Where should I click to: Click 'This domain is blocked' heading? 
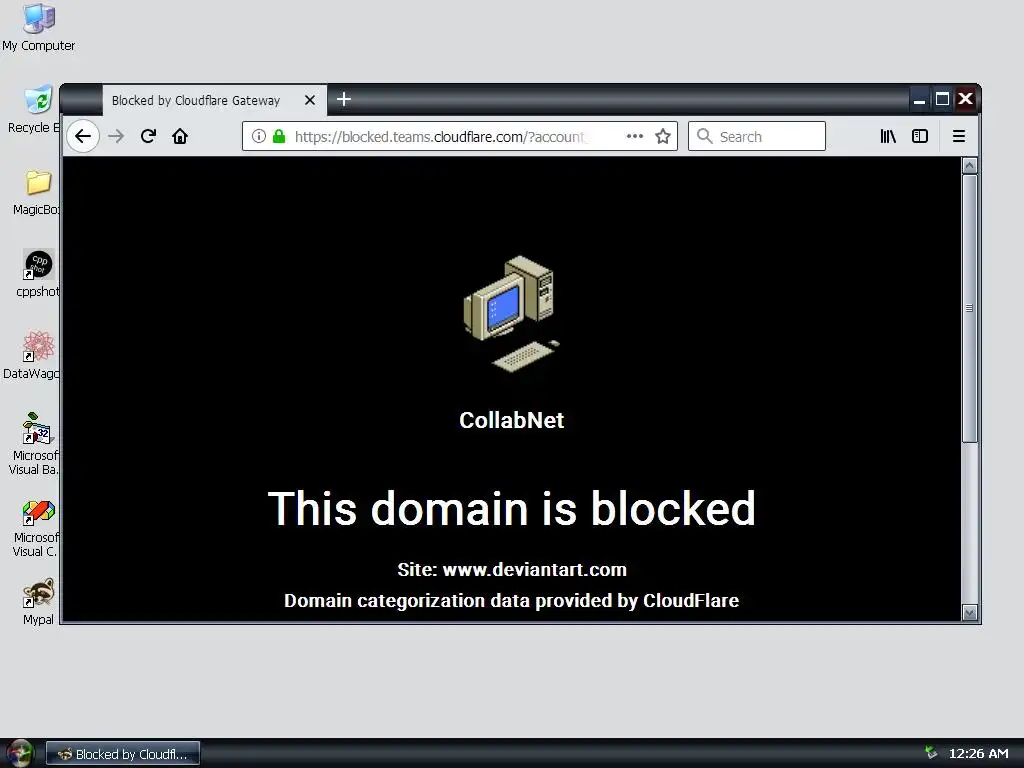pyautogui.click(x=511, y=509)
